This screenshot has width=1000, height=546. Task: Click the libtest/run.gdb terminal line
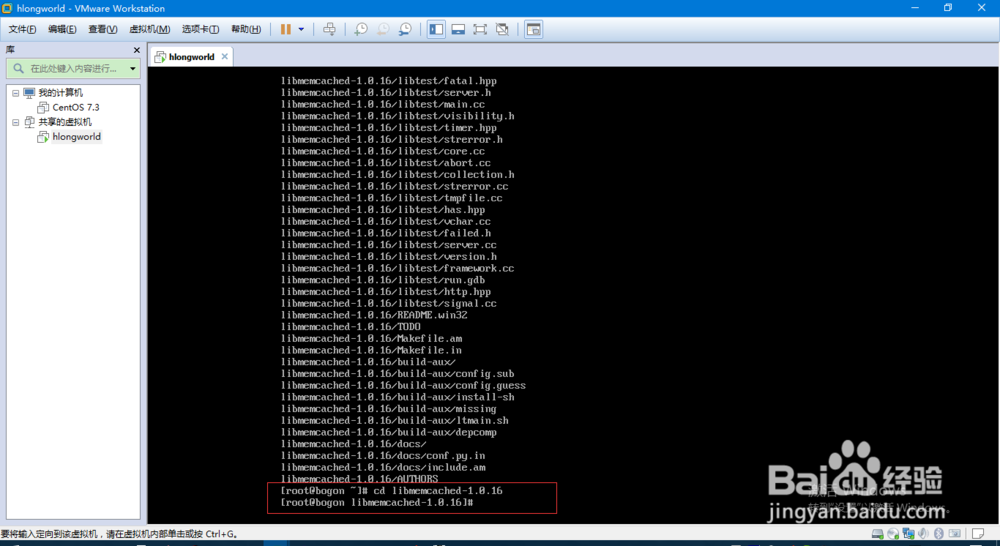(383, 280)
